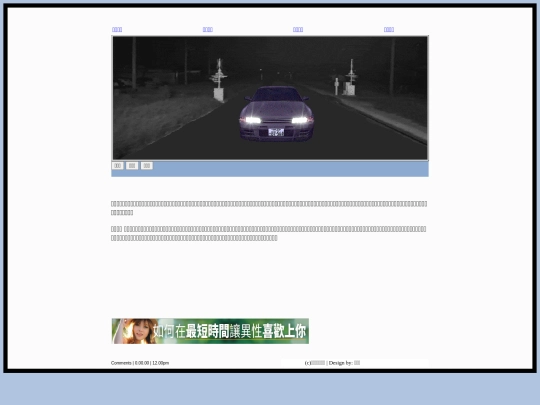Click the "Comments" text in the footer
This screenshot has height=405, width=540.
tap(121, 363)
